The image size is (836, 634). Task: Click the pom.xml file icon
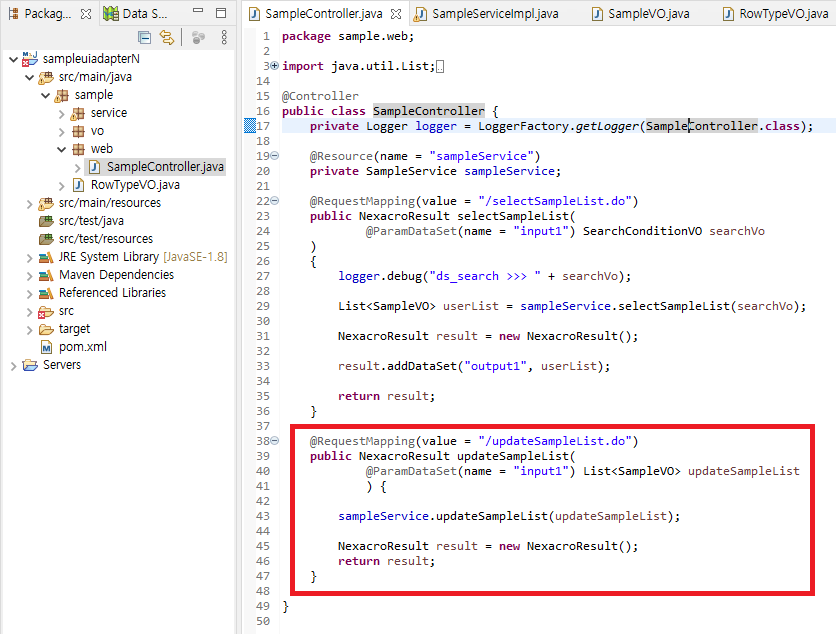coord(46,347)
